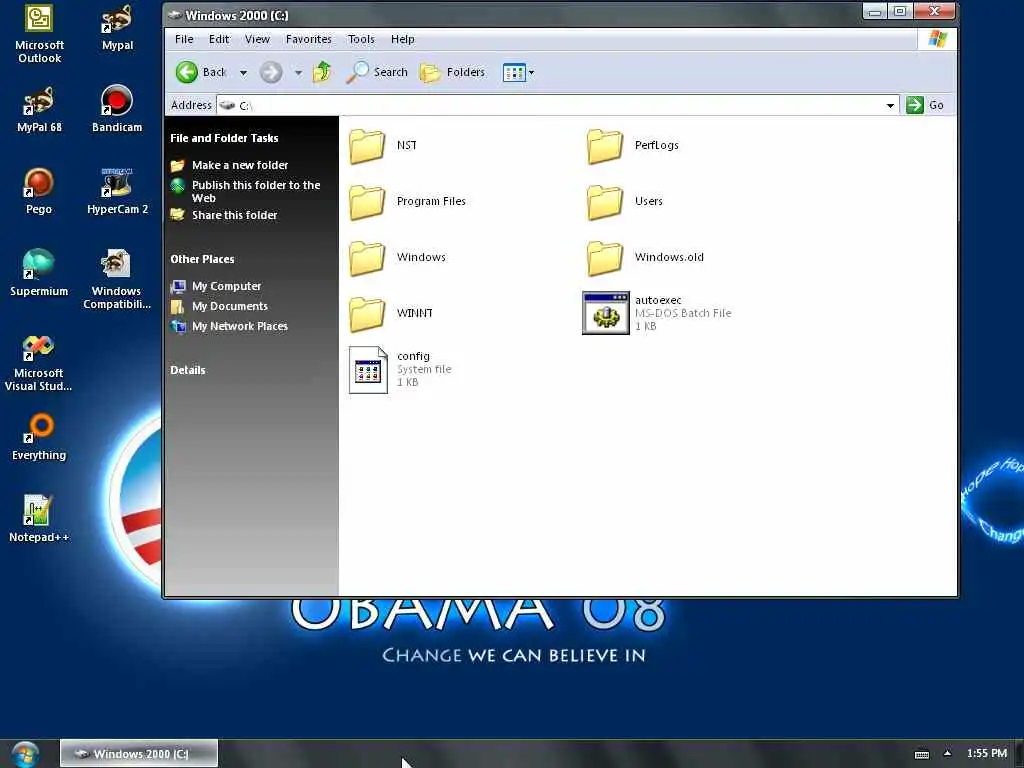Click the green Go button

click(925, 105)
